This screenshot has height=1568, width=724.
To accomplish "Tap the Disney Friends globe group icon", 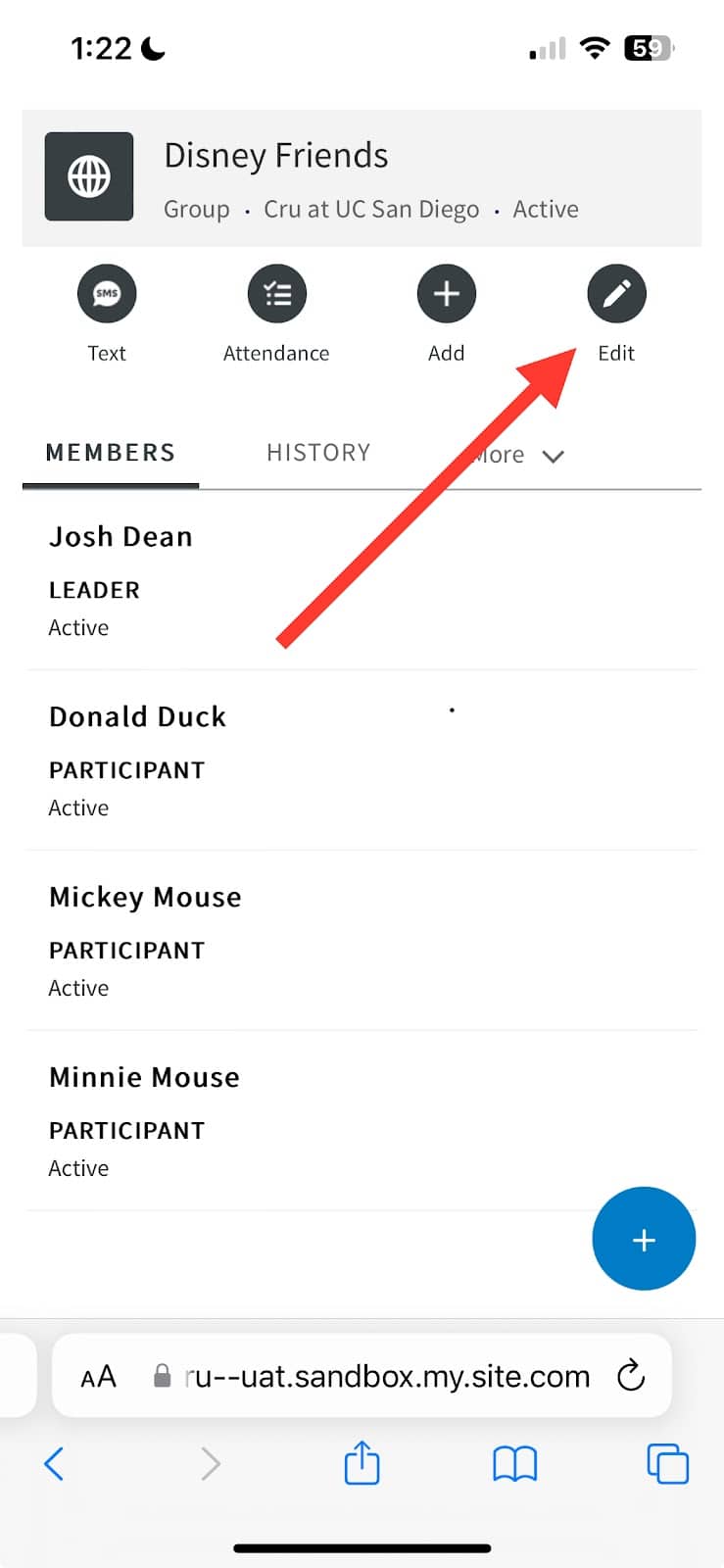I will (89, 177).
